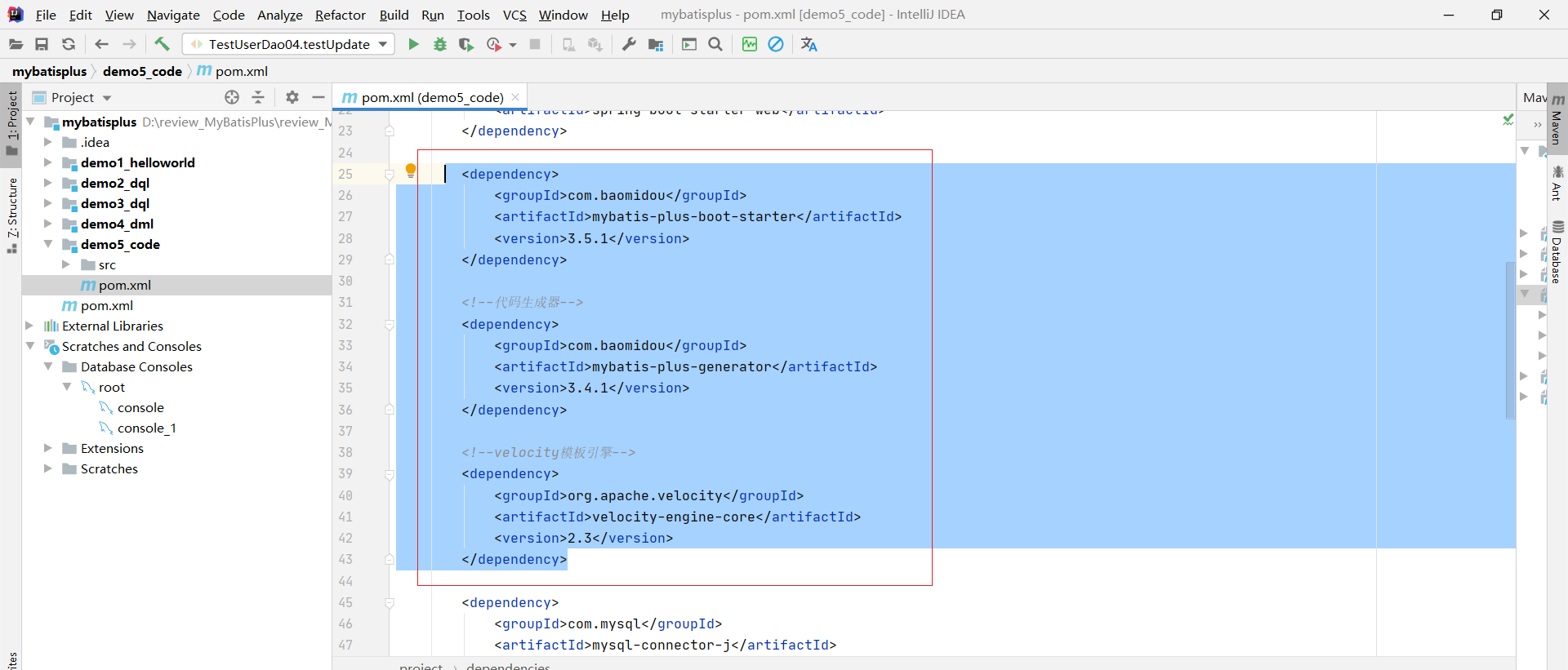Run with Coverage shield icon

point(466,44)
